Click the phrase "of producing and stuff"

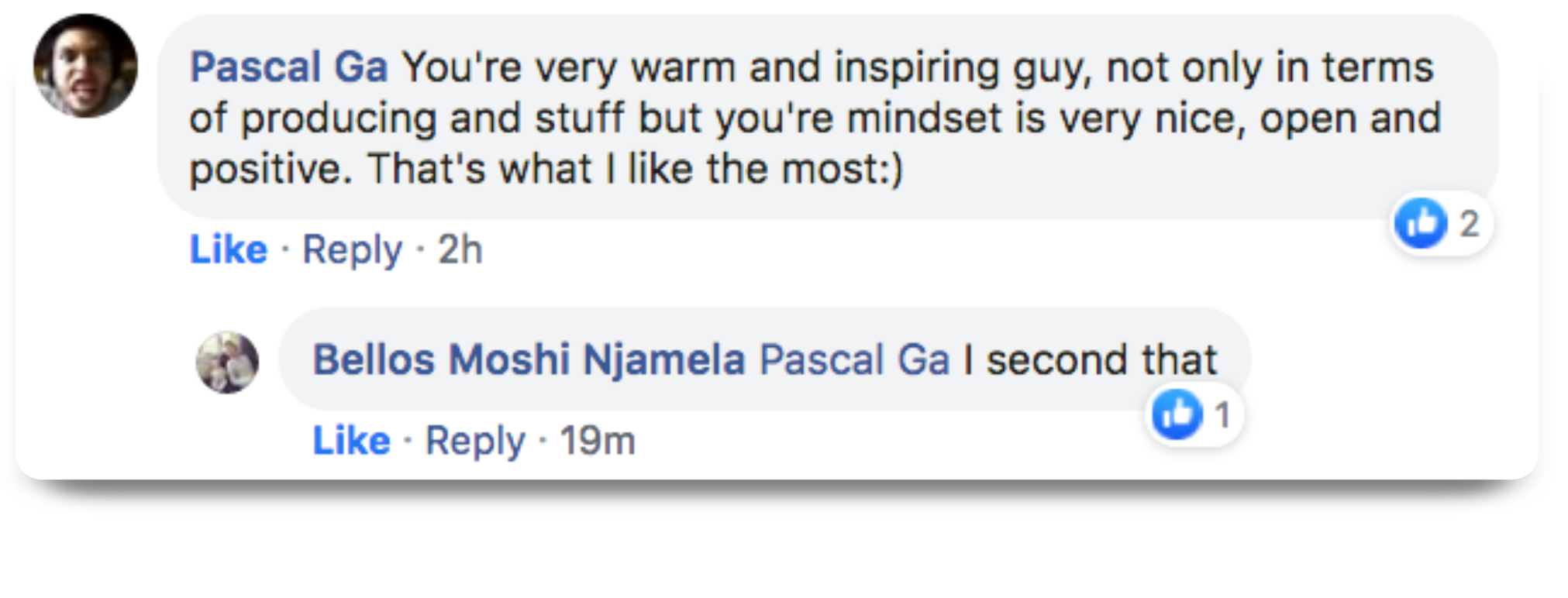click(408, 119)
